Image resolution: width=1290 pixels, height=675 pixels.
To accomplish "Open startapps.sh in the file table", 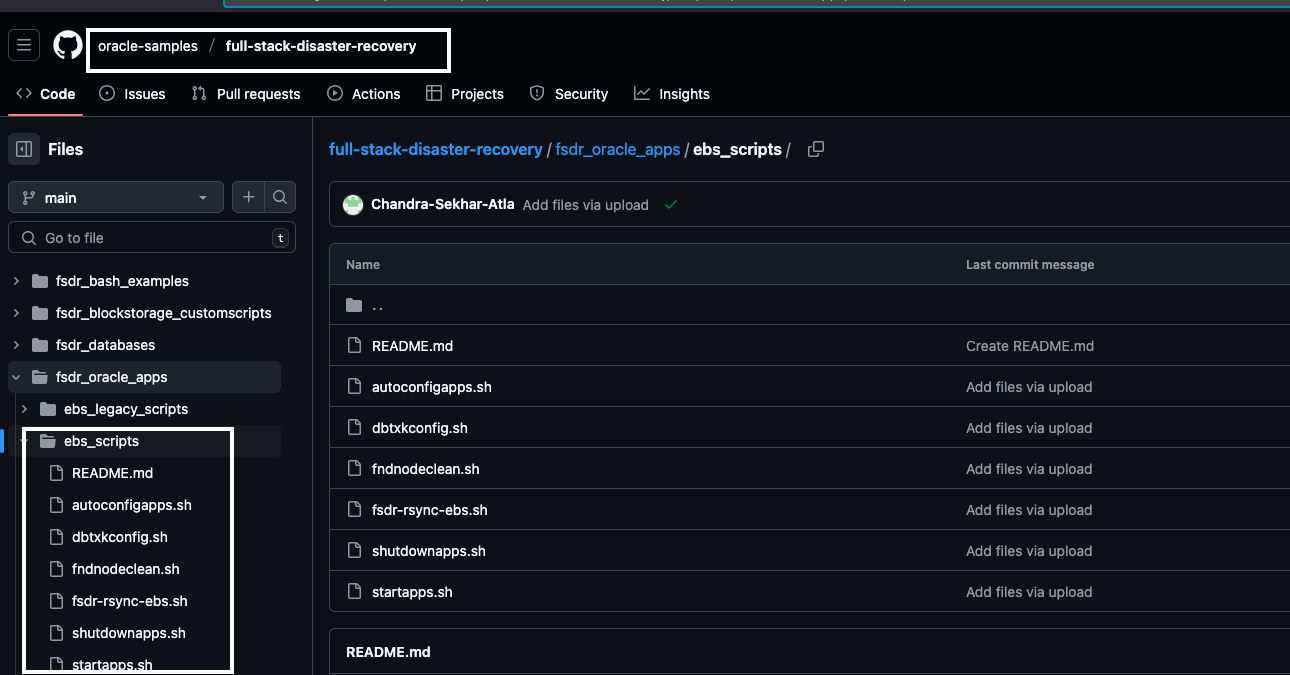I will tap(412, 592).
